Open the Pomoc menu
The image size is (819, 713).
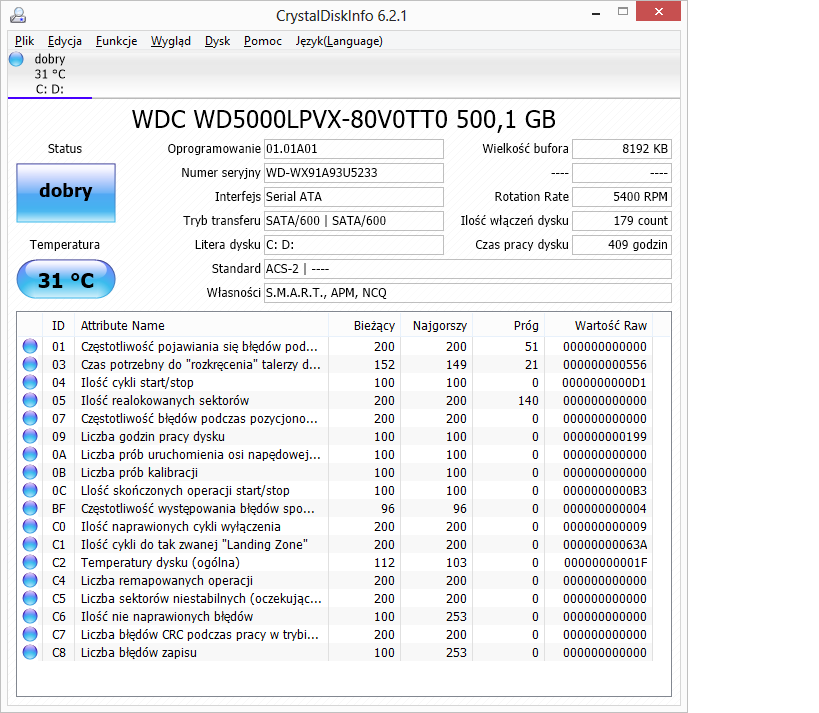[x=263, y=41]
